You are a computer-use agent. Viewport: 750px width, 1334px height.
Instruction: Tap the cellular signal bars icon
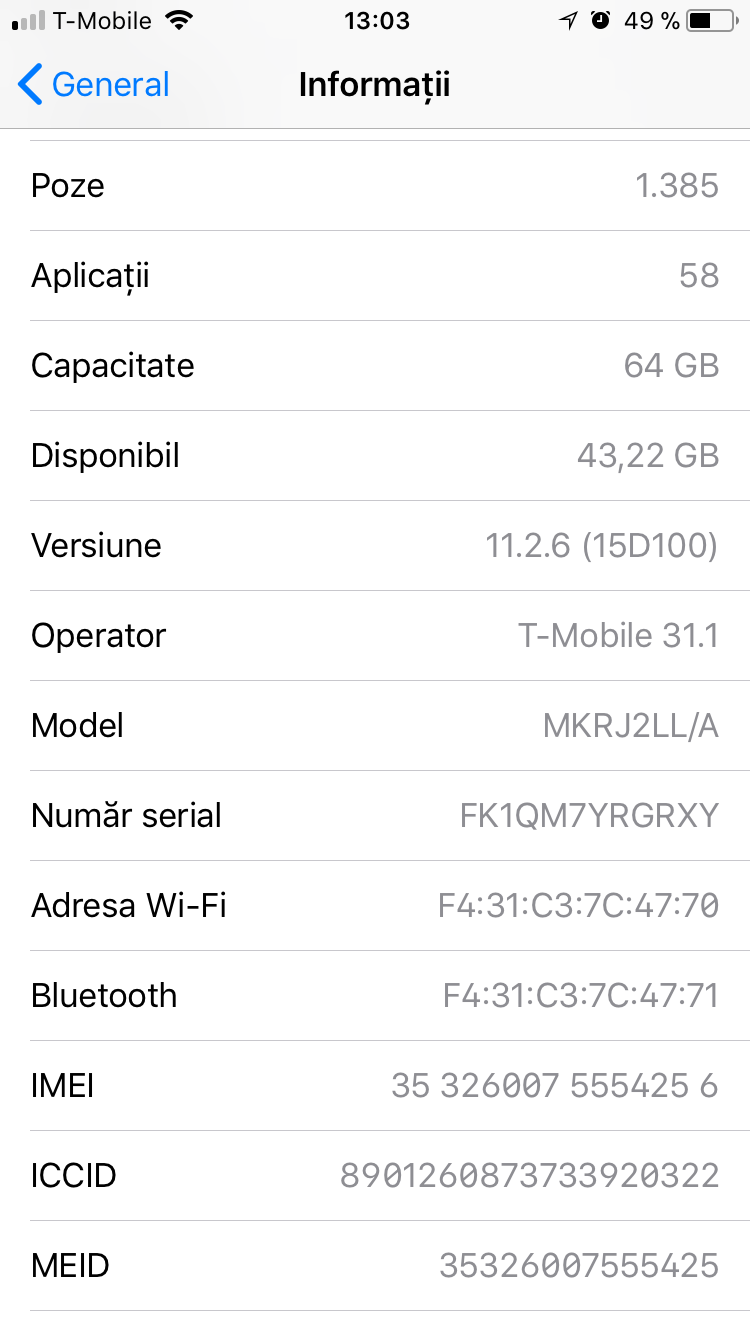[28, 21]
